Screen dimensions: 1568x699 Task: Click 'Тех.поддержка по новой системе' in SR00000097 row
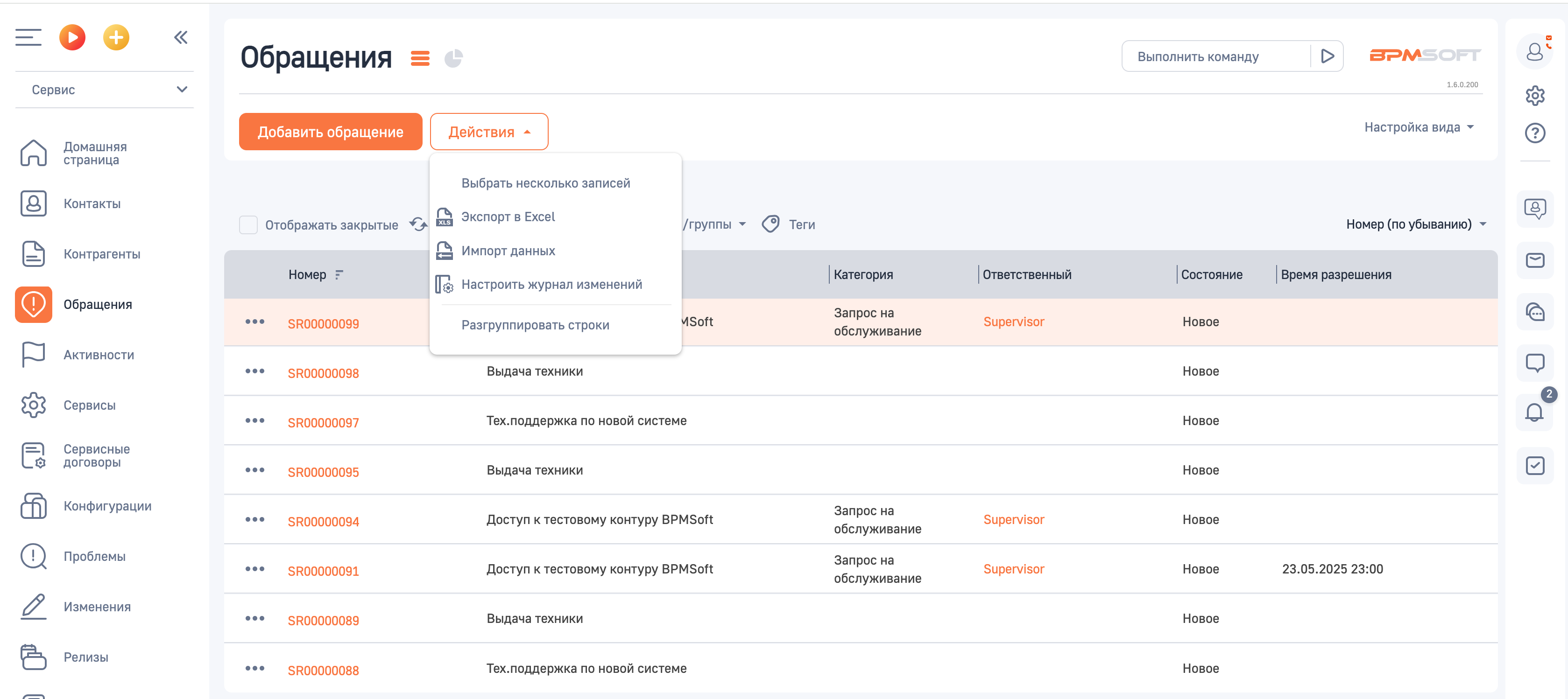tap(586, 421)
